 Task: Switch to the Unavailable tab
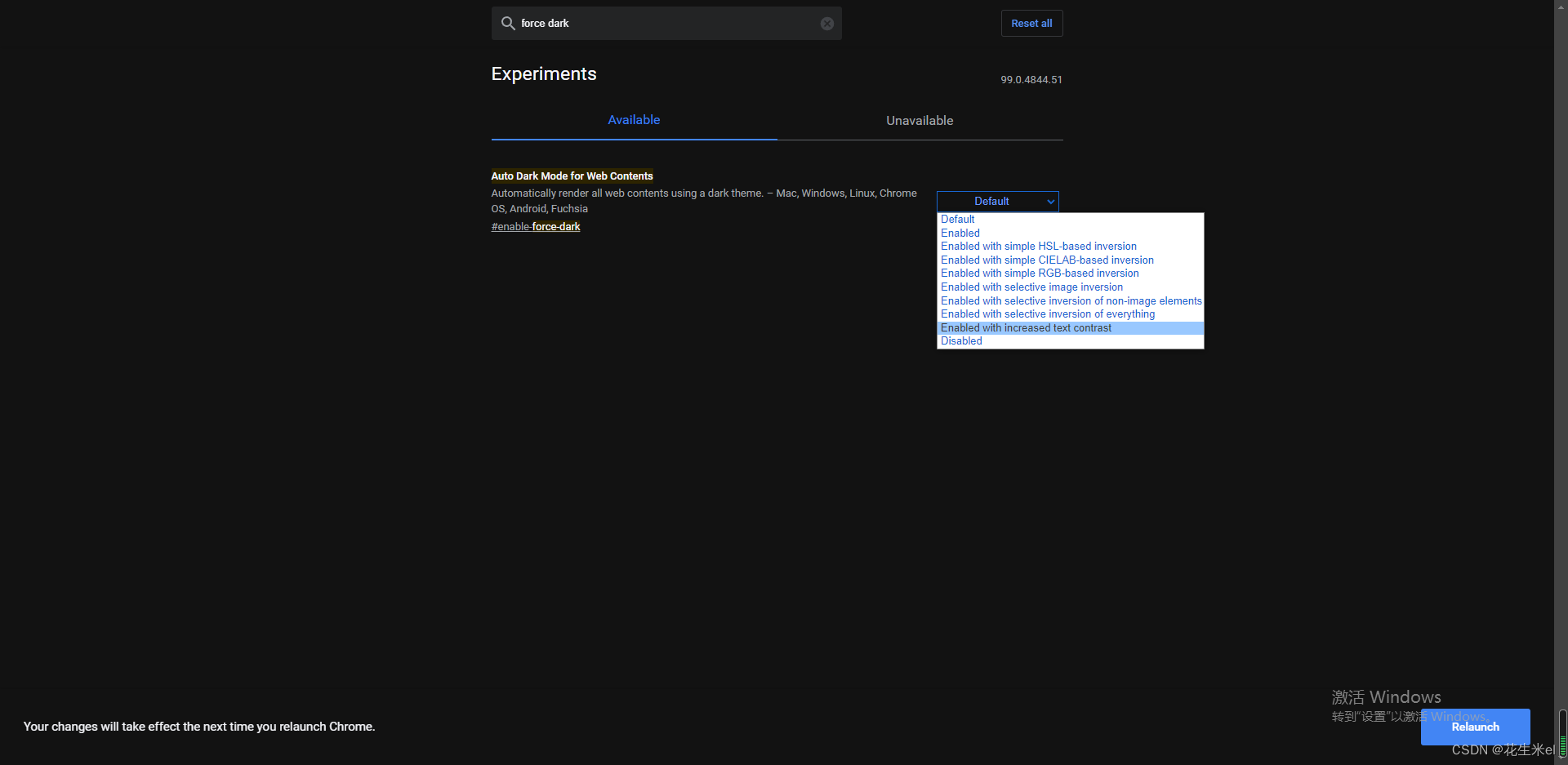[x=920, y=120]
